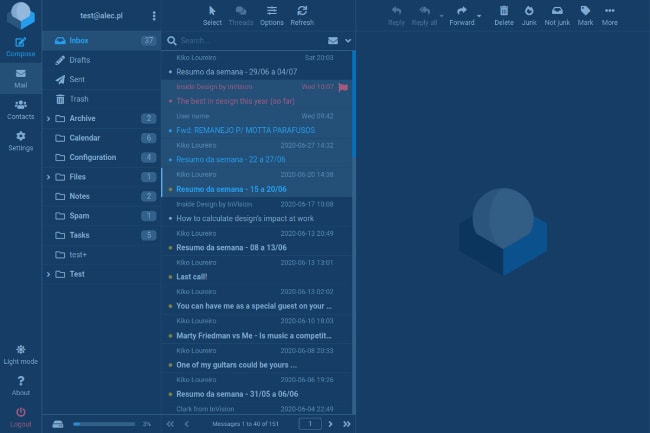
Task: Toggle unread filter envelope in search bar
Action: [333, 41]
